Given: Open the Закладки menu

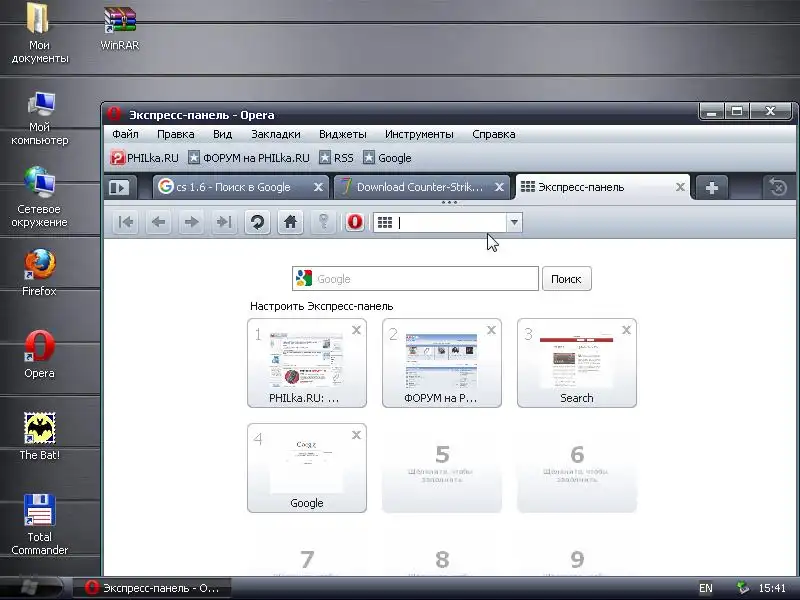Looking at the screenshot, I should [x=276, y=134].
